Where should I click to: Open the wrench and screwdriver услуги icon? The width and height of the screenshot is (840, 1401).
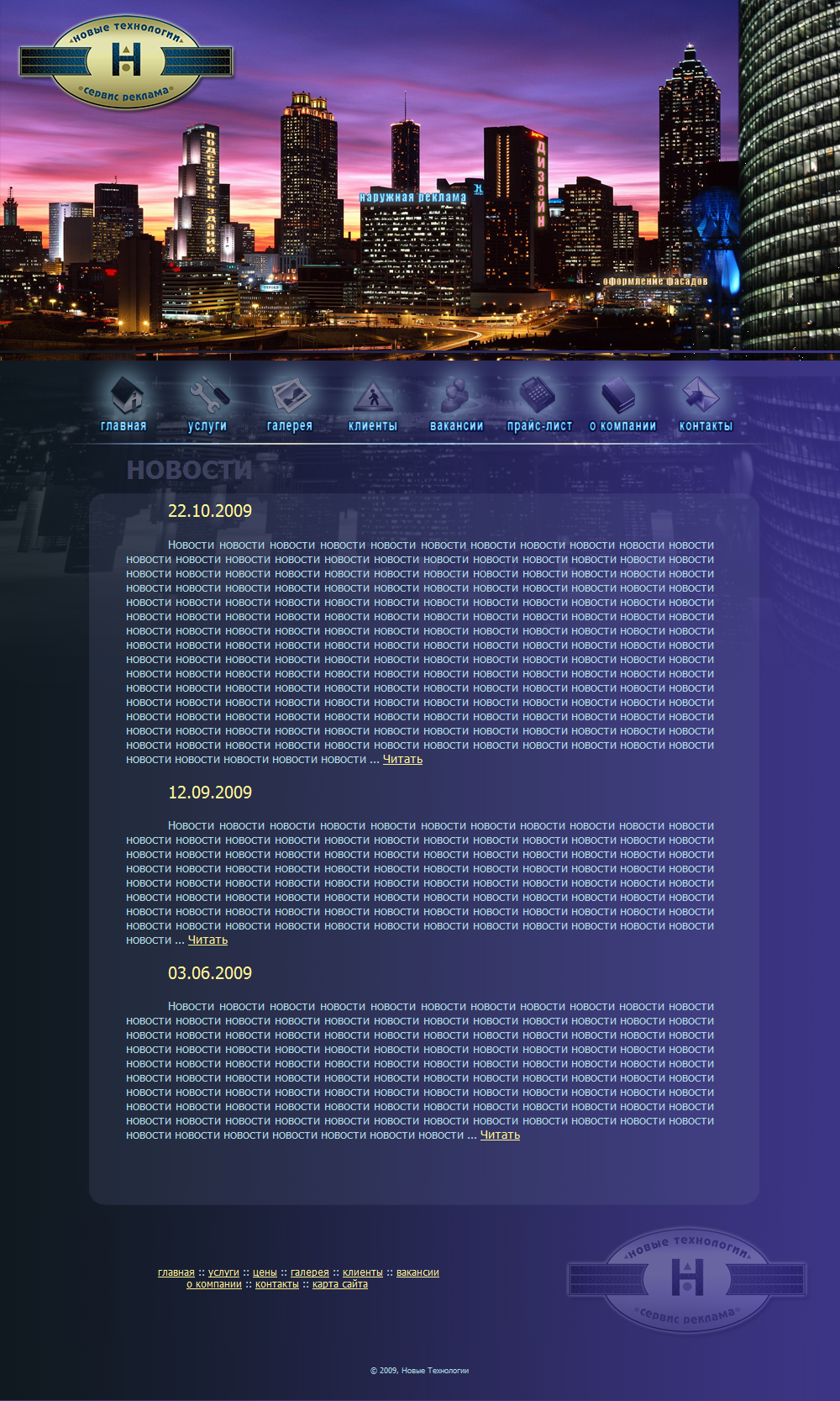tap(209, 394)
